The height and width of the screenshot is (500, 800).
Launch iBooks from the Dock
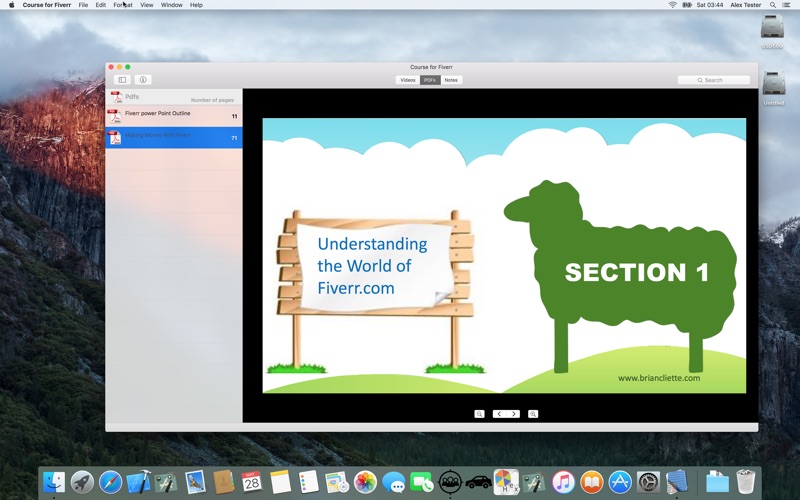[592, 482]
